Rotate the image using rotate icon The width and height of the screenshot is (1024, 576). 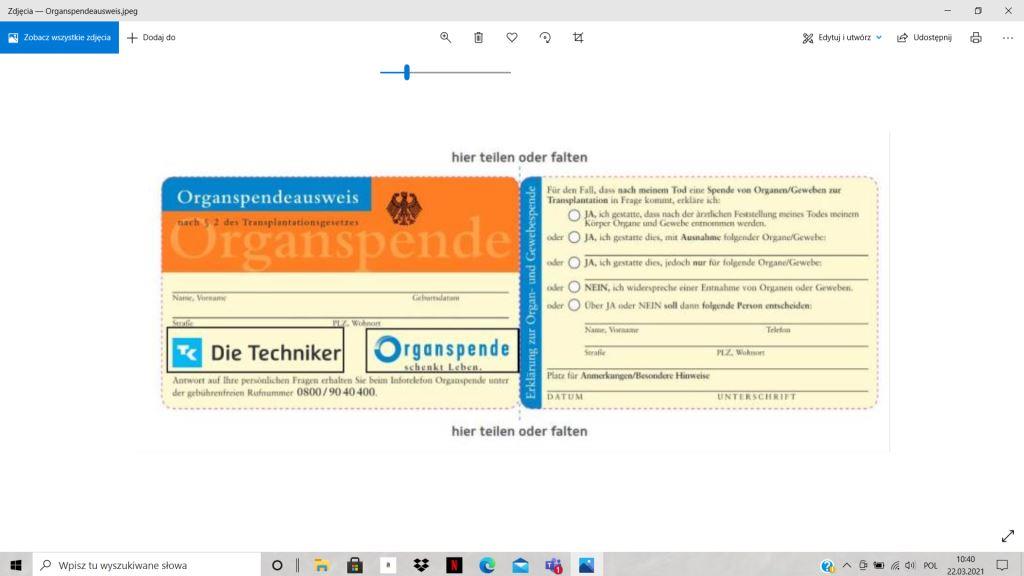tap(545, 37)
